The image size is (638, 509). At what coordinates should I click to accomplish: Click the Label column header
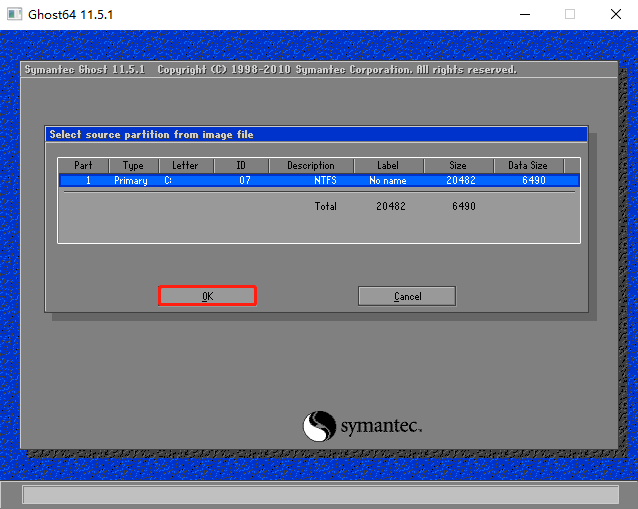(x=388, y=166)
